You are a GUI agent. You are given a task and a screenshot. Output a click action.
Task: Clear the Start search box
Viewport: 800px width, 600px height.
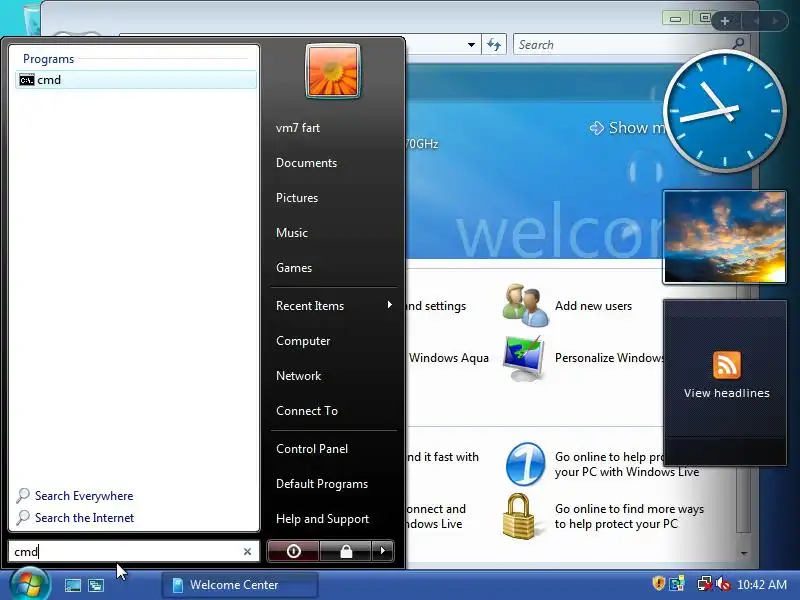247,552
